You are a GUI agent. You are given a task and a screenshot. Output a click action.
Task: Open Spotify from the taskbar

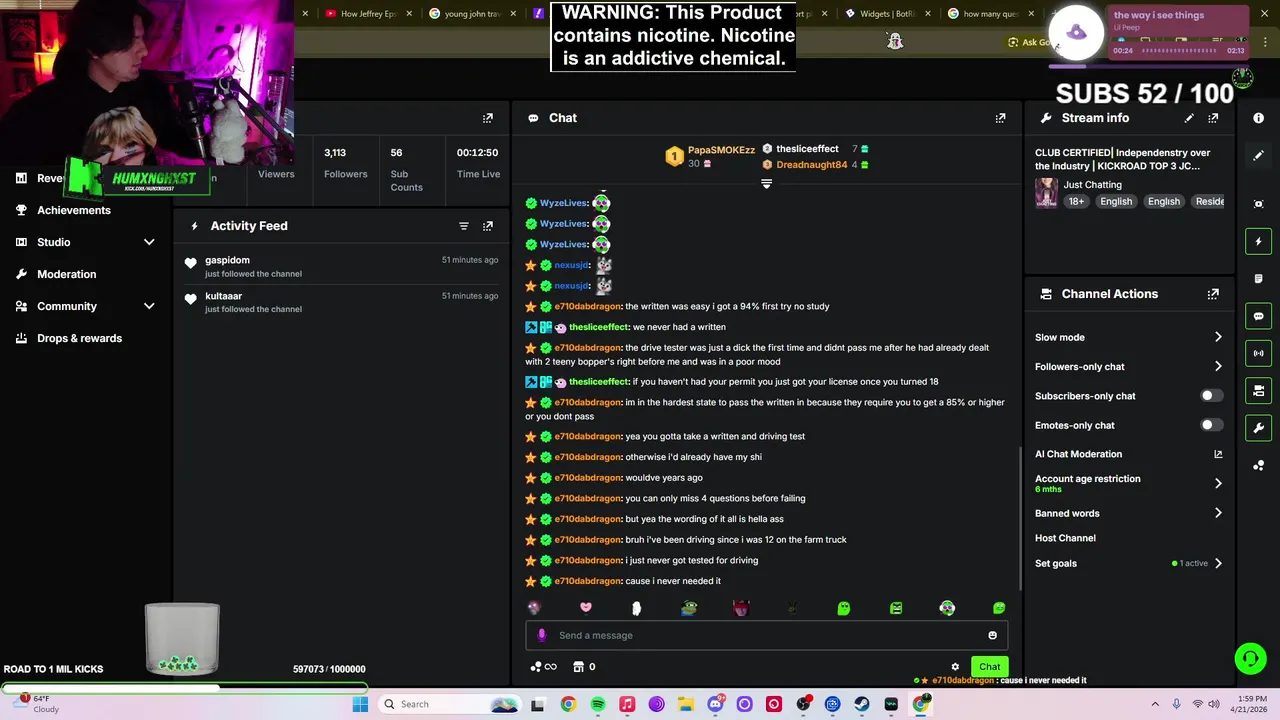click(597, 704)
